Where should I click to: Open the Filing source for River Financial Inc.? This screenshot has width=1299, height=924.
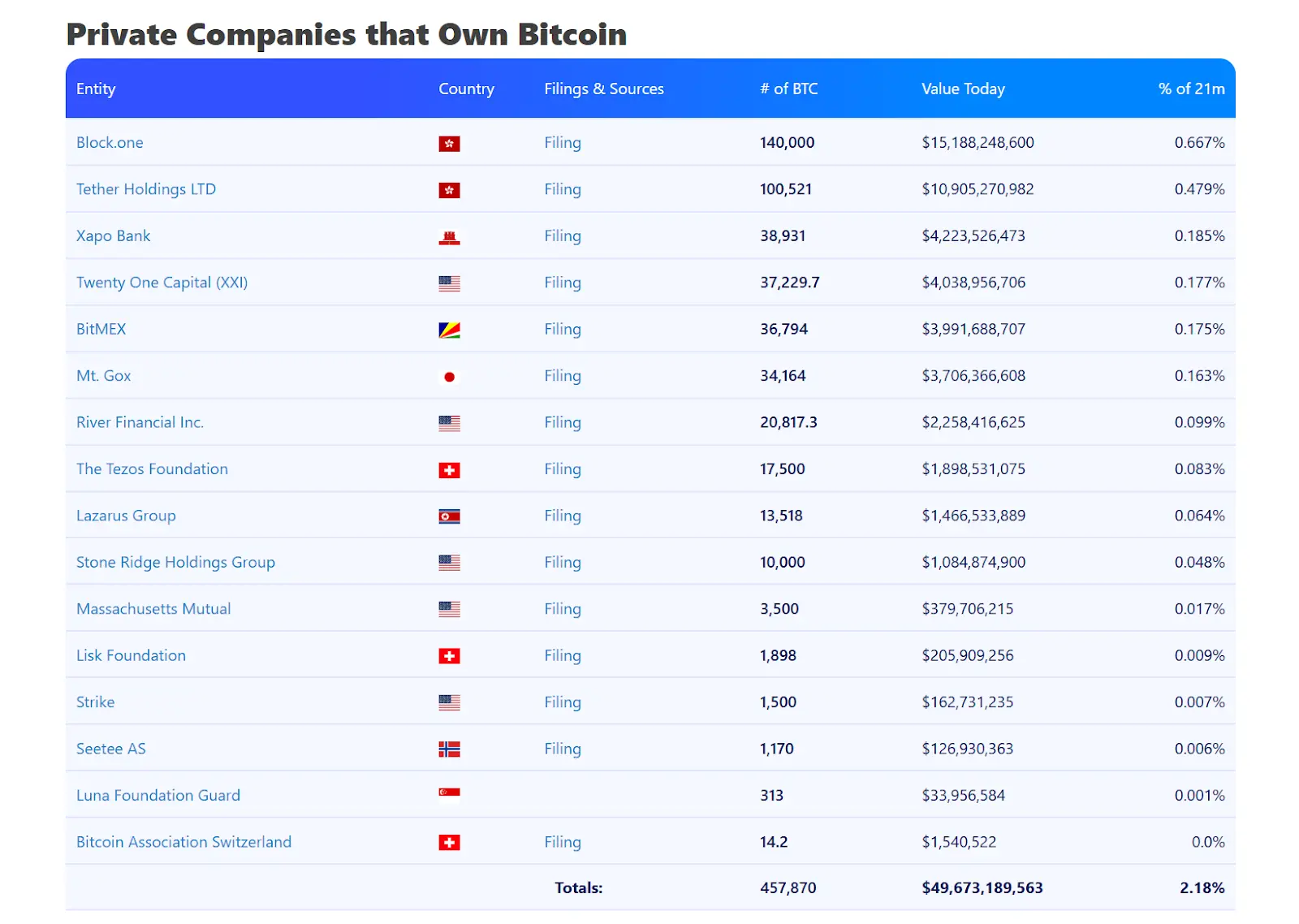point(563,422)
